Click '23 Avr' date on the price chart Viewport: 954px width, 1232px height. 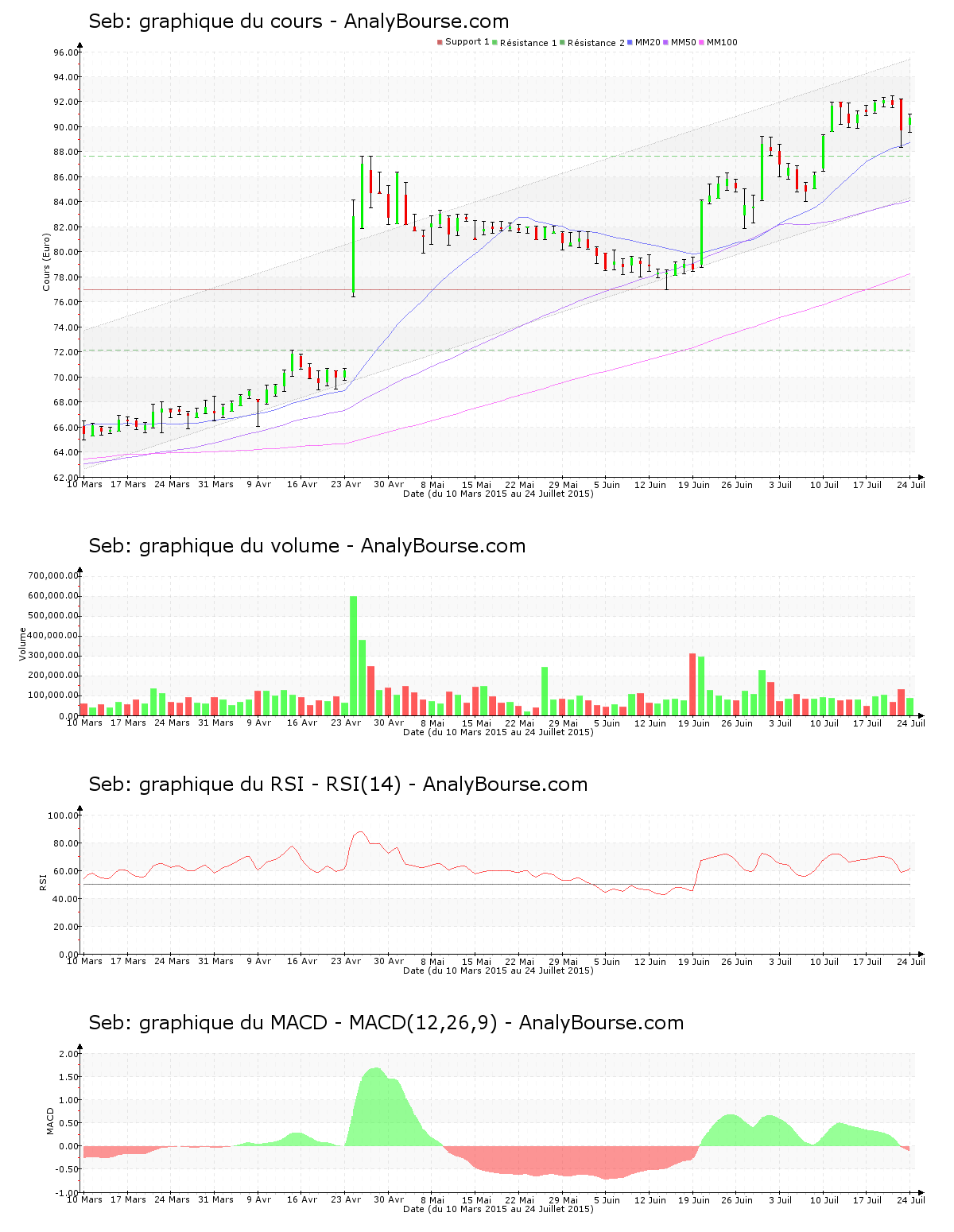point(346,484)
